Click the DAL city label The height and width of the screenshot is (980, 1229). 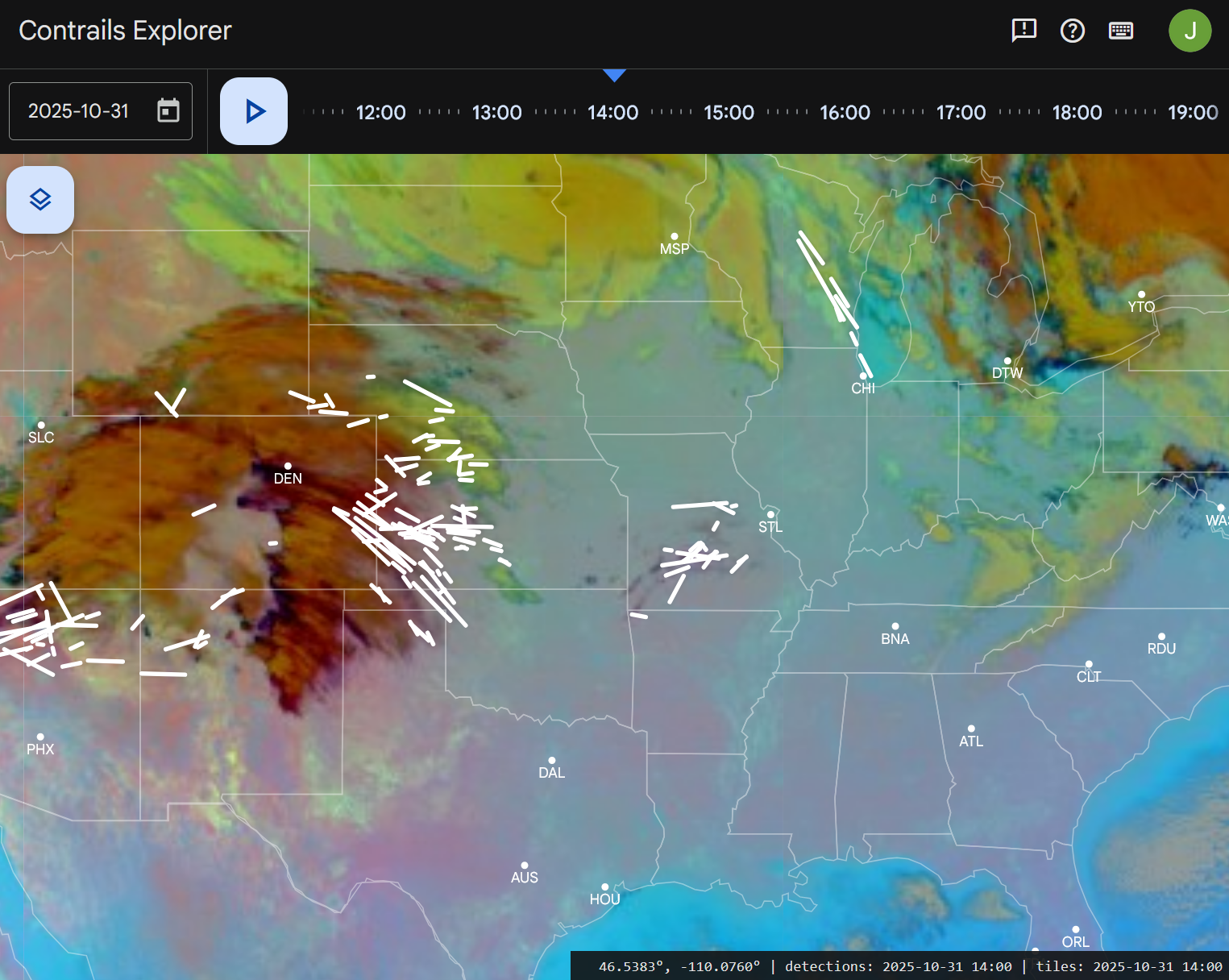click(552, 773)
